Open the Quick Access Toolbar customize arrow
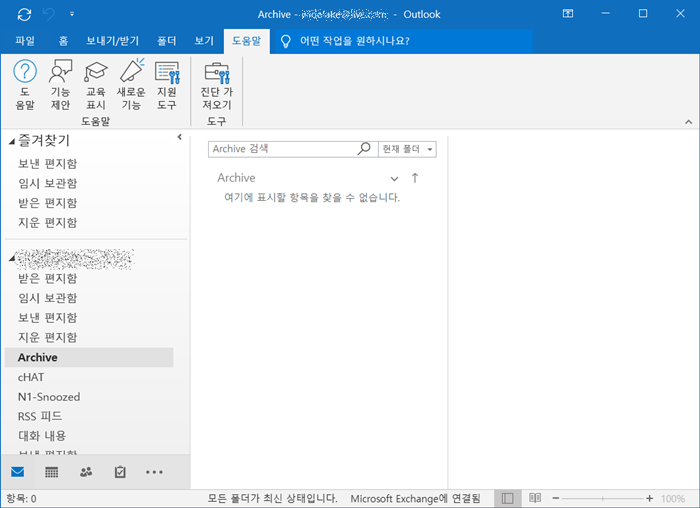Viewport: 700px width, 508px height. [x=72, y=14]
